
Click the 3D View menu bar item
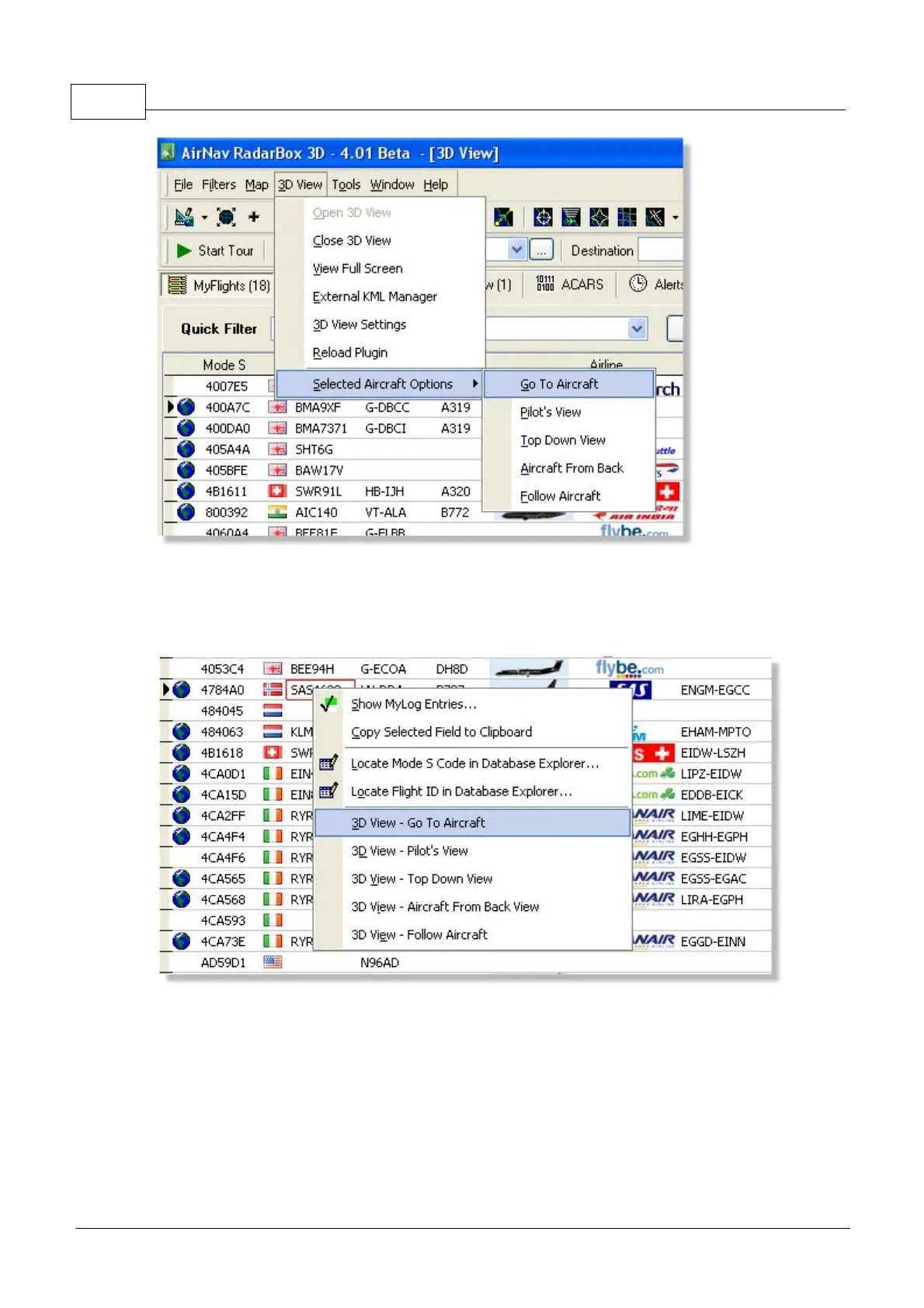tap(300, 185)
